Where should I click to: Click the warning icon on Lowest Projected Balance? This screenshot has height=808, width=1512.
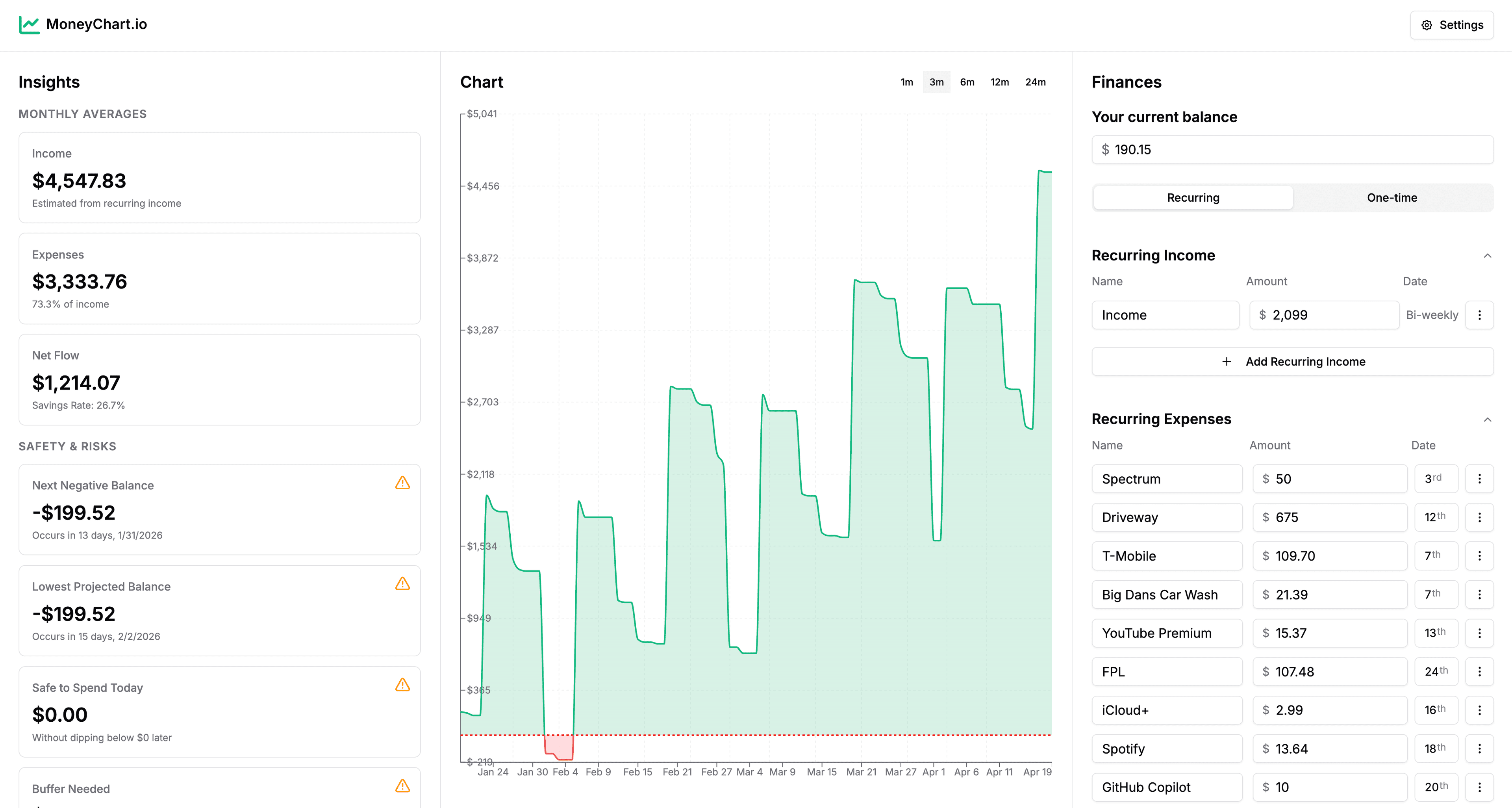click(x=402, y=584)
